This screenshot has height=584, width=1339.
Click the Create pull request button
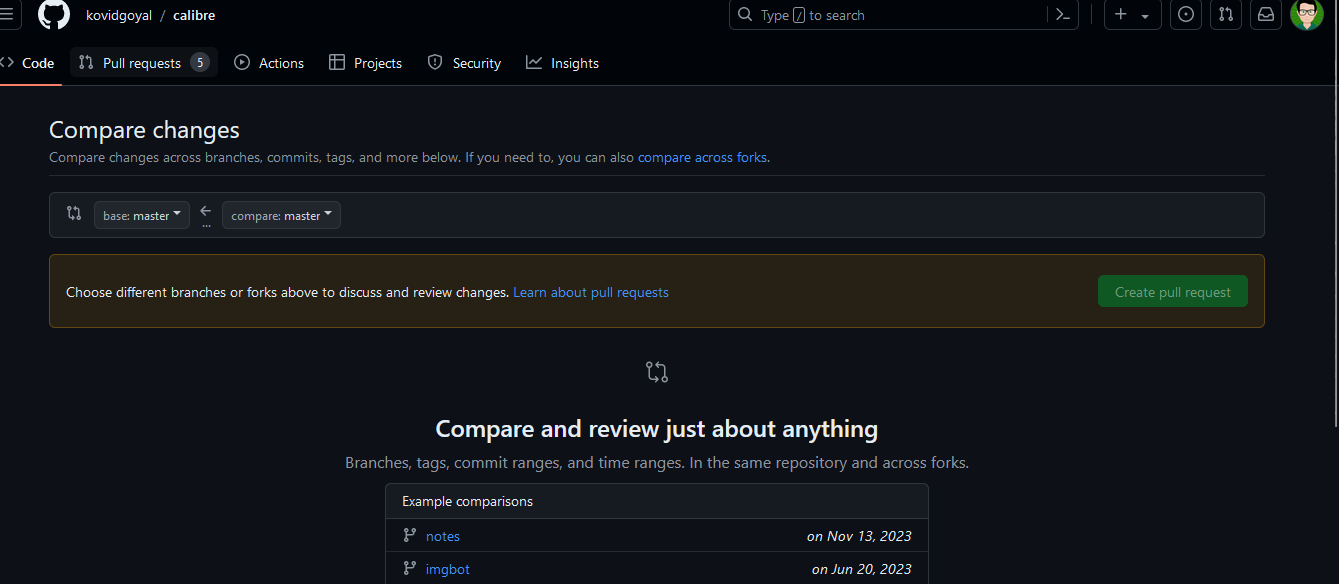(1172, 292)
